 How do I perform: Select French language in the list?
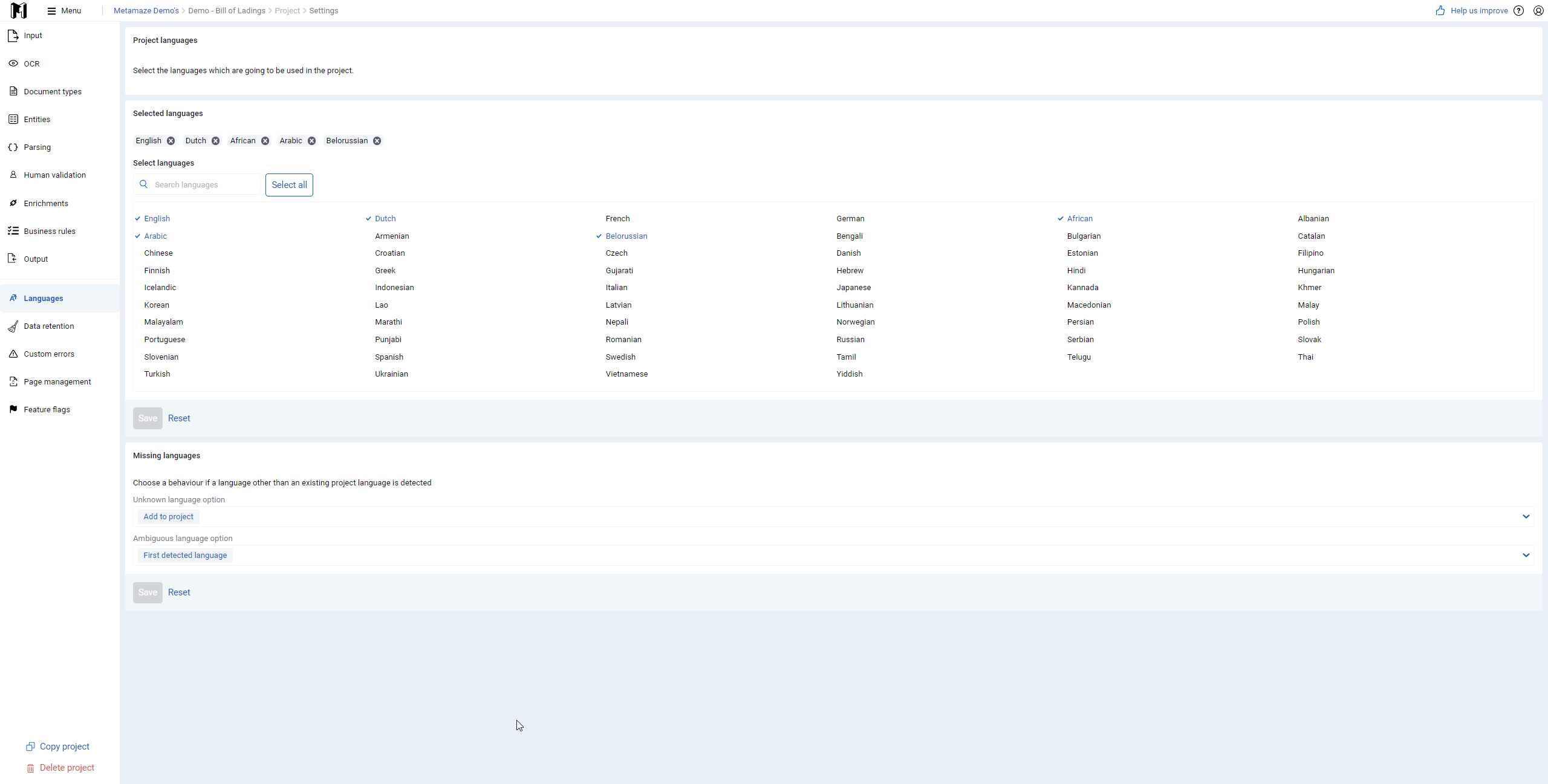617,219
